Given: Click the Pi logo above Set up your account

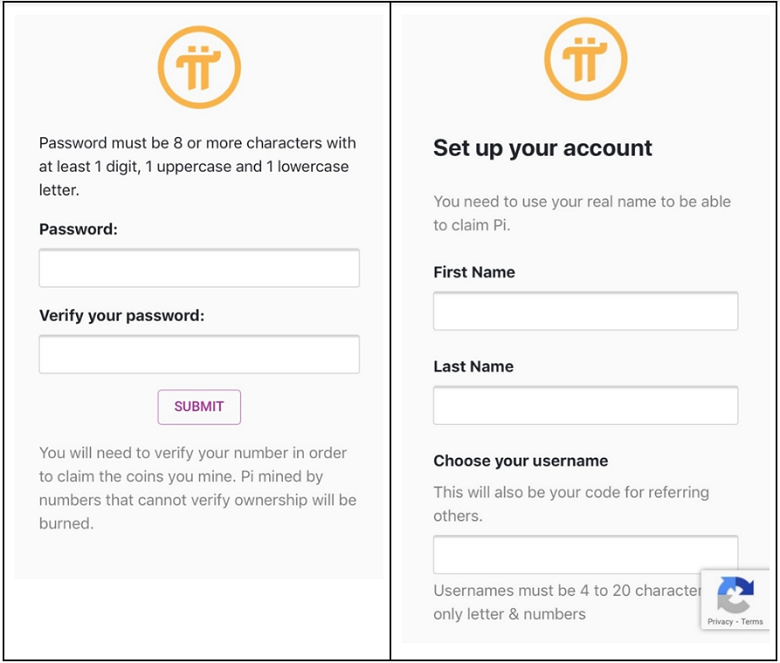Looking at the screenshot, I should [585, 59].
